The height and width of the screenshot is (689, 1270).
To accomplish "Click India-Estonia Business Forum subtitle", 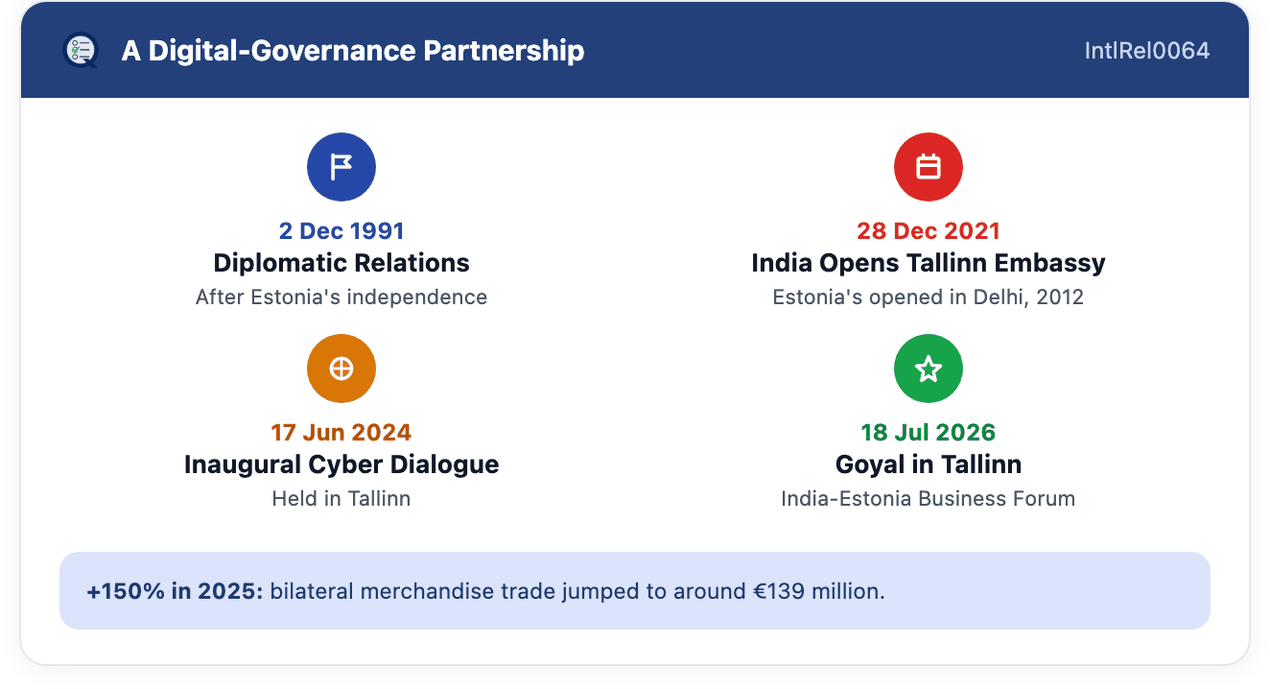I will coord(928,498).
